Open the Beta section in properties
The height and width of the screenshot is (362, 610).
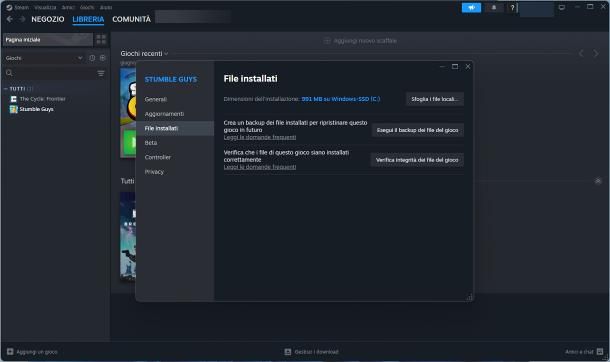[x=175, y=143]
